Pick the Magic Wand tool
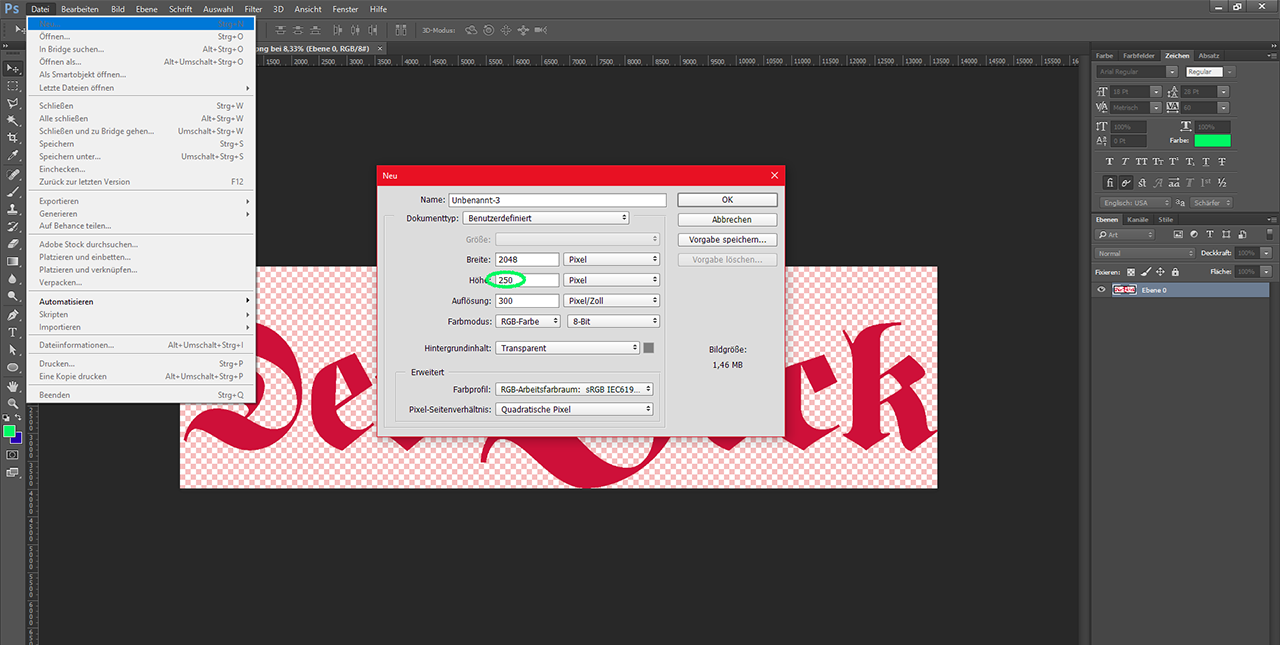Image resolution: width=1280 pixels, height=645 pixels. tap(13, 121)
